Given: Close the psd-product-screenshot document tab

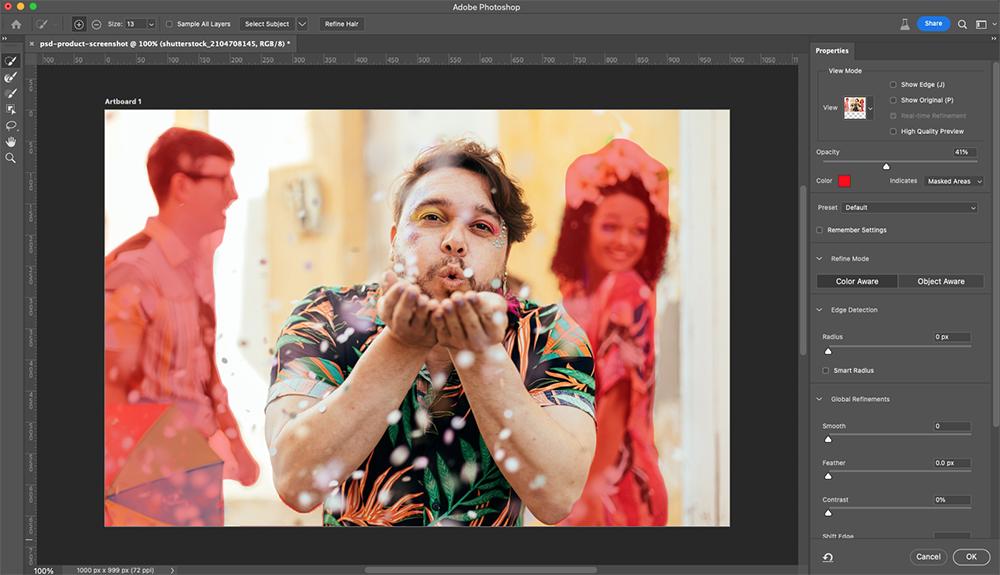Looking at the screenshot, I should click(x=32, y=44).
